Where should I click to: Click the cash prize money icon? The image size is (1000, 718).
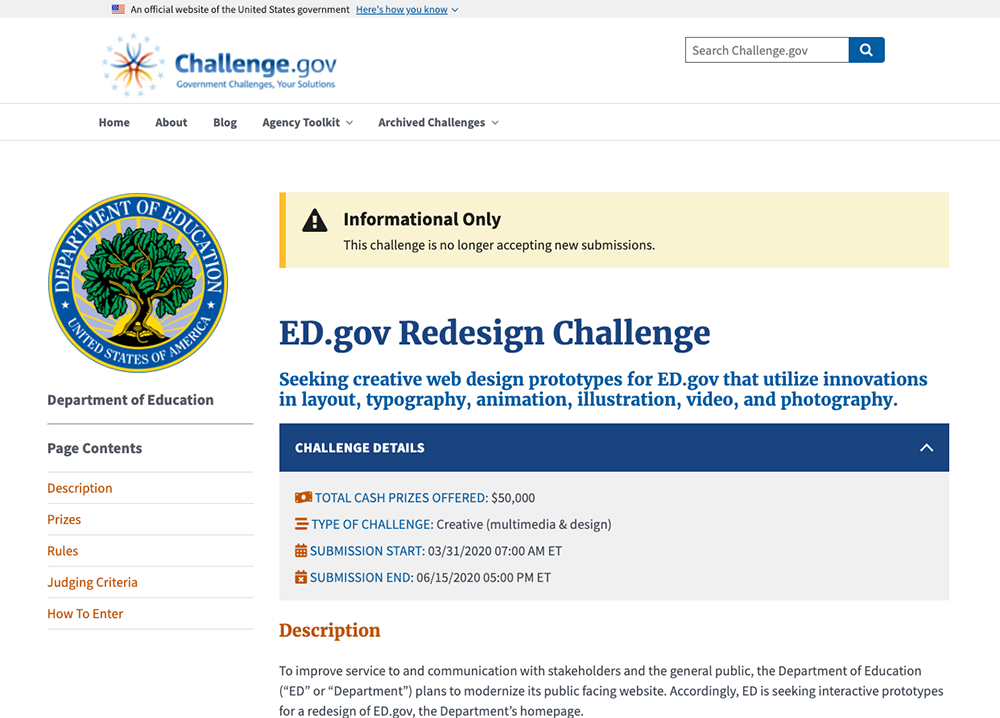point(303,497)
